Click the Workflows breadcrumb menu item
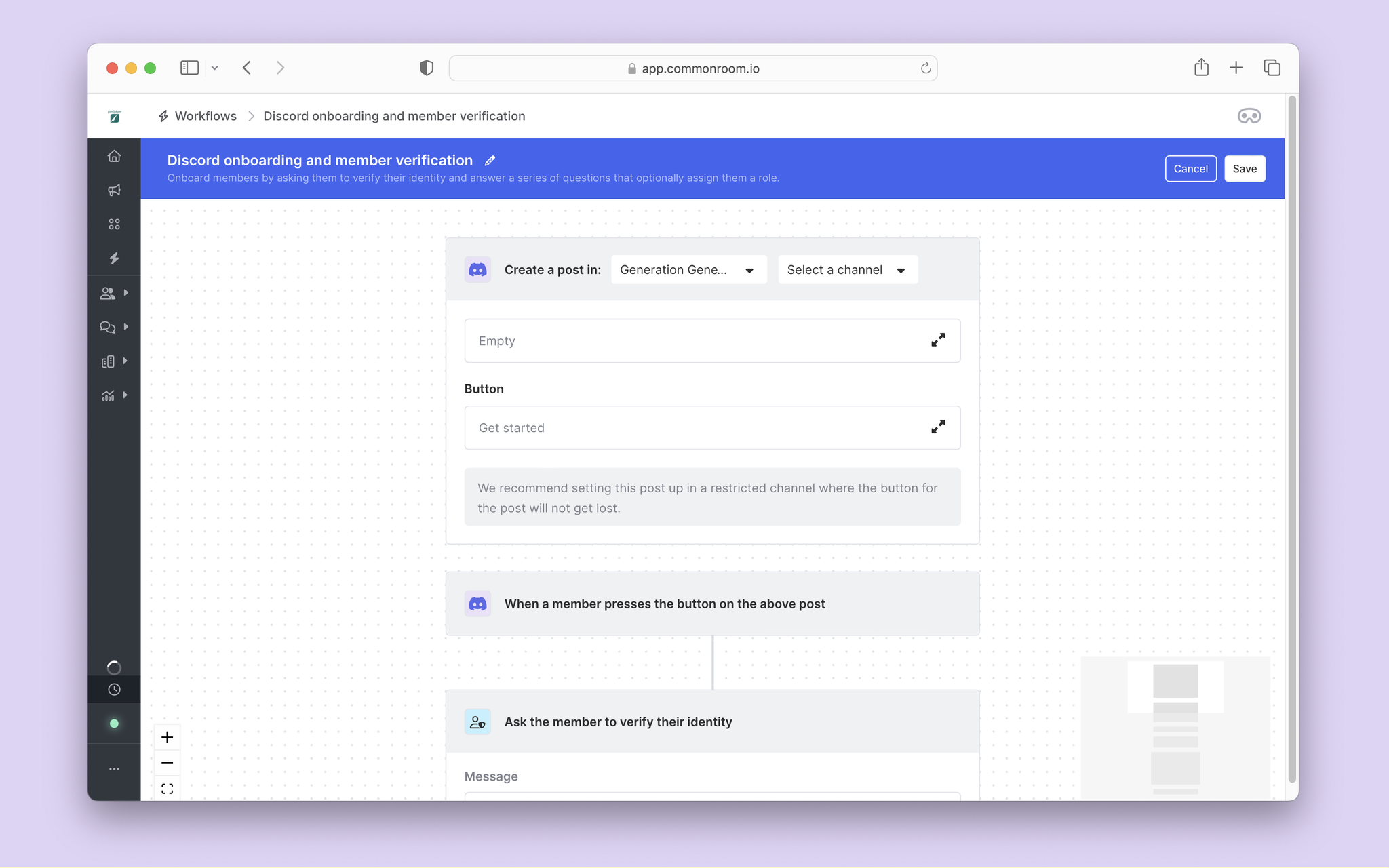 coord(206,115)
